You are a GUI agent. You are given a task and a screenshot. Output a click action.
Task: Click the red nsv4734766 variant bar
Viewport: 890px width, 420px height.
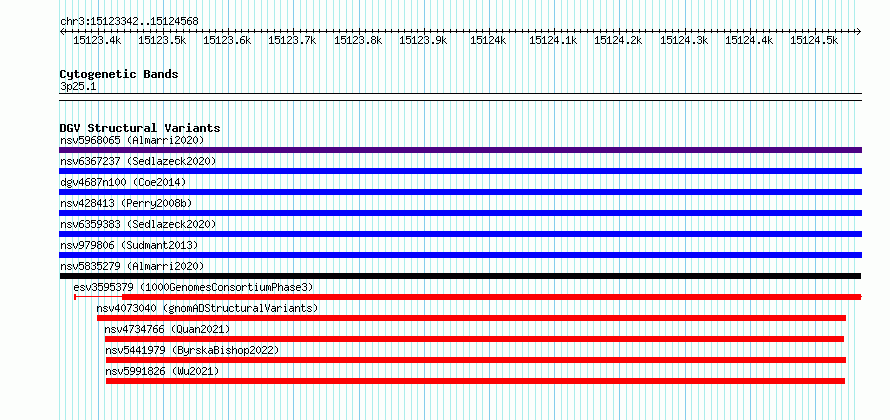(475, 339)
